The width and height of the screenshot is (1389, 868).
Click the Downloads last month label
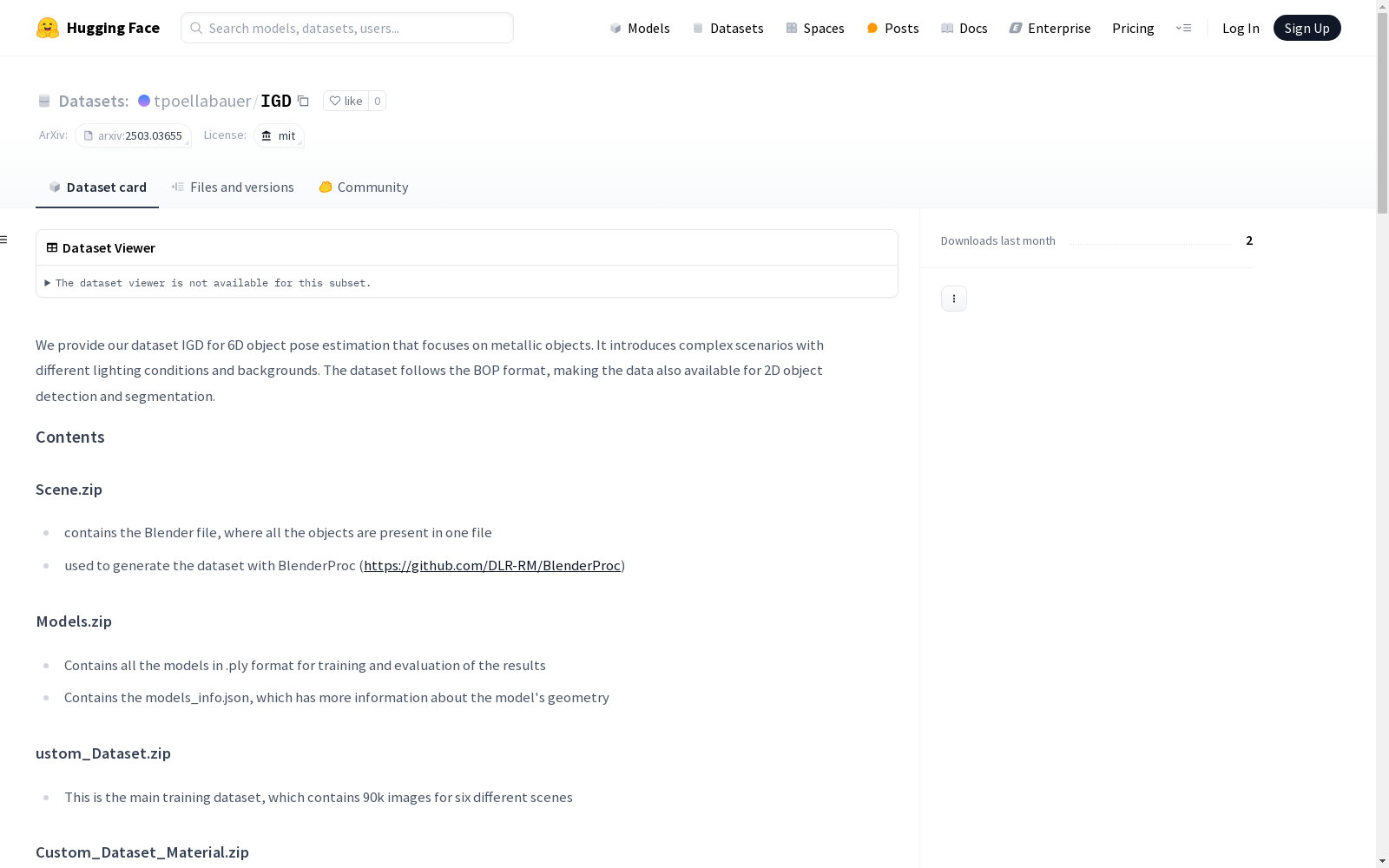[998, 240]
